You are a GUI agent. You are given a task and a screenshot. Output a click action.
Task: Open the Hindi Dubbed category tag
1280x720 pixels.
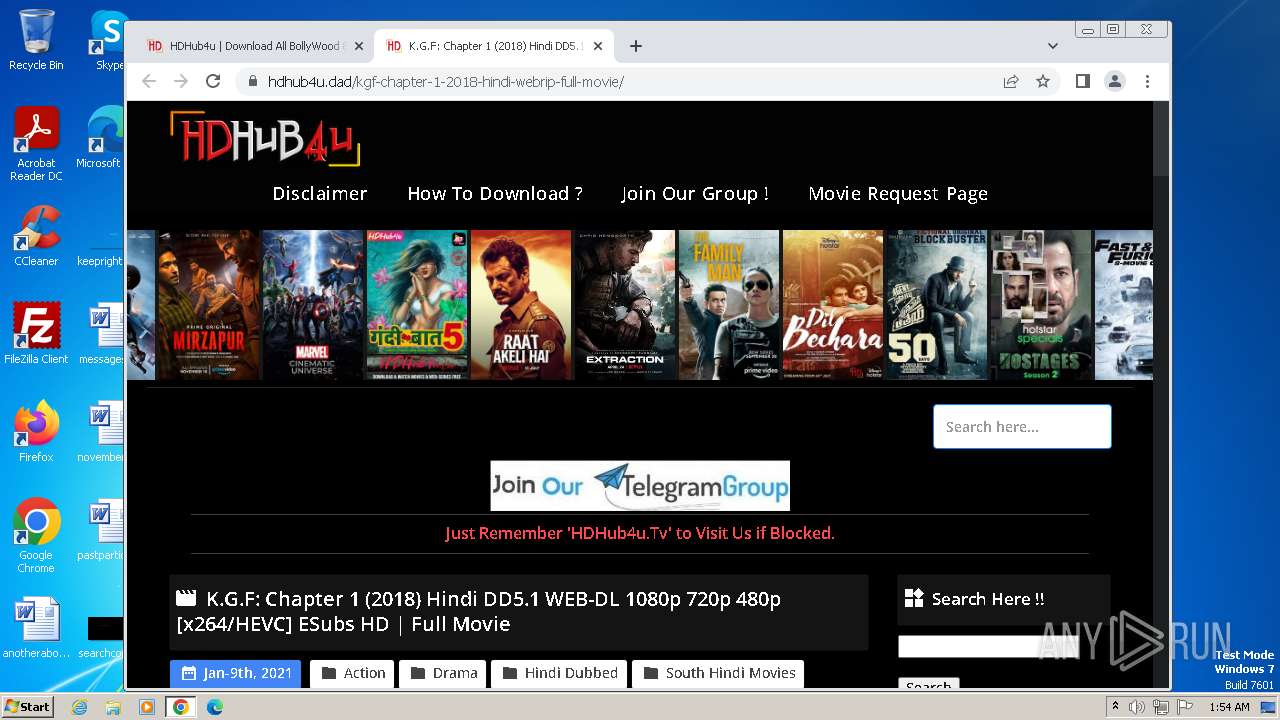[x=559, y=673]
